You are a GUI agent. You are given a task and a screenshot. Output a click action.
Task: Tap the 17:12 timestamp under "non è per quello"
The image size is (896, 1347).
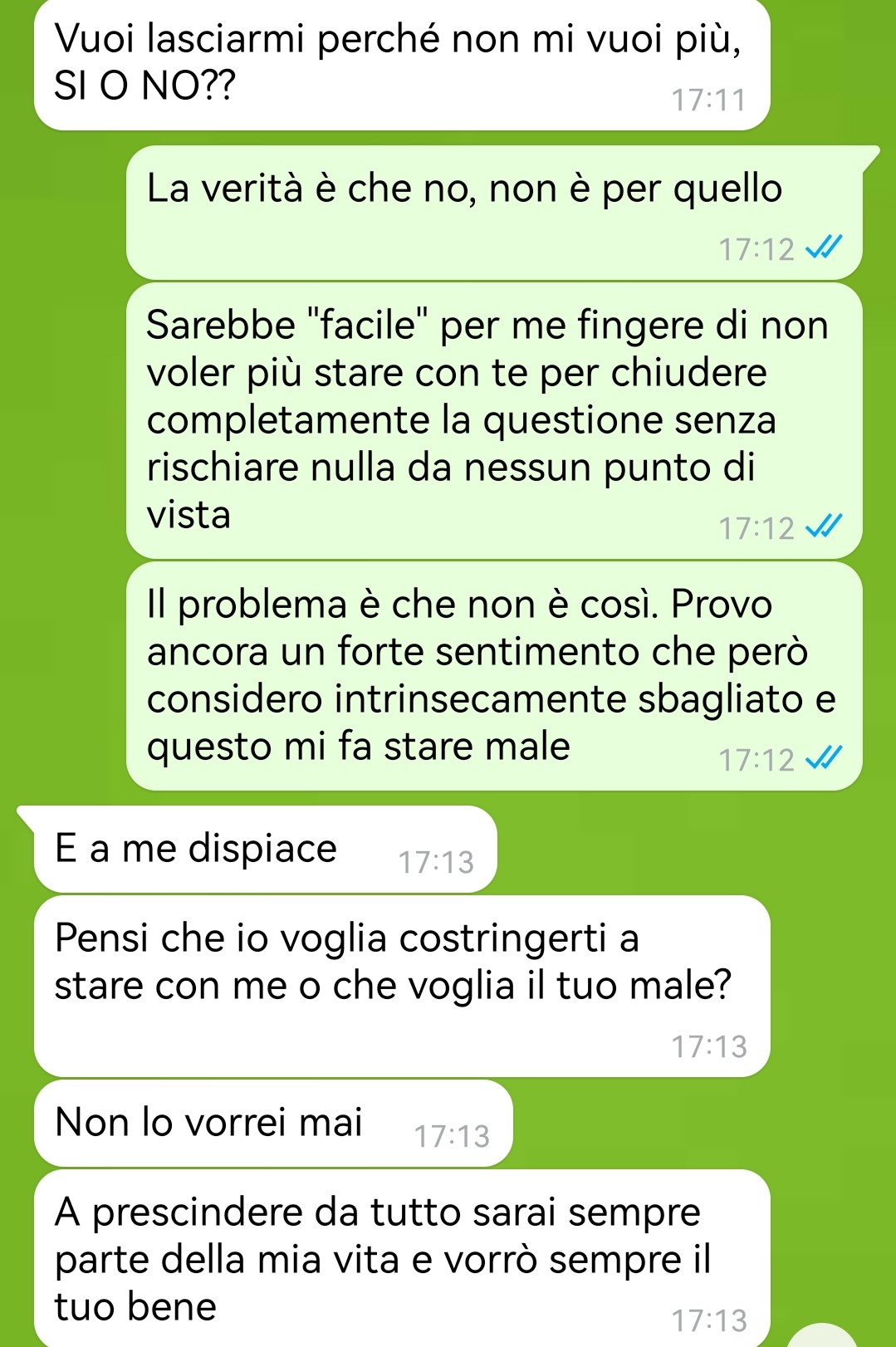[x=756, y=249]
